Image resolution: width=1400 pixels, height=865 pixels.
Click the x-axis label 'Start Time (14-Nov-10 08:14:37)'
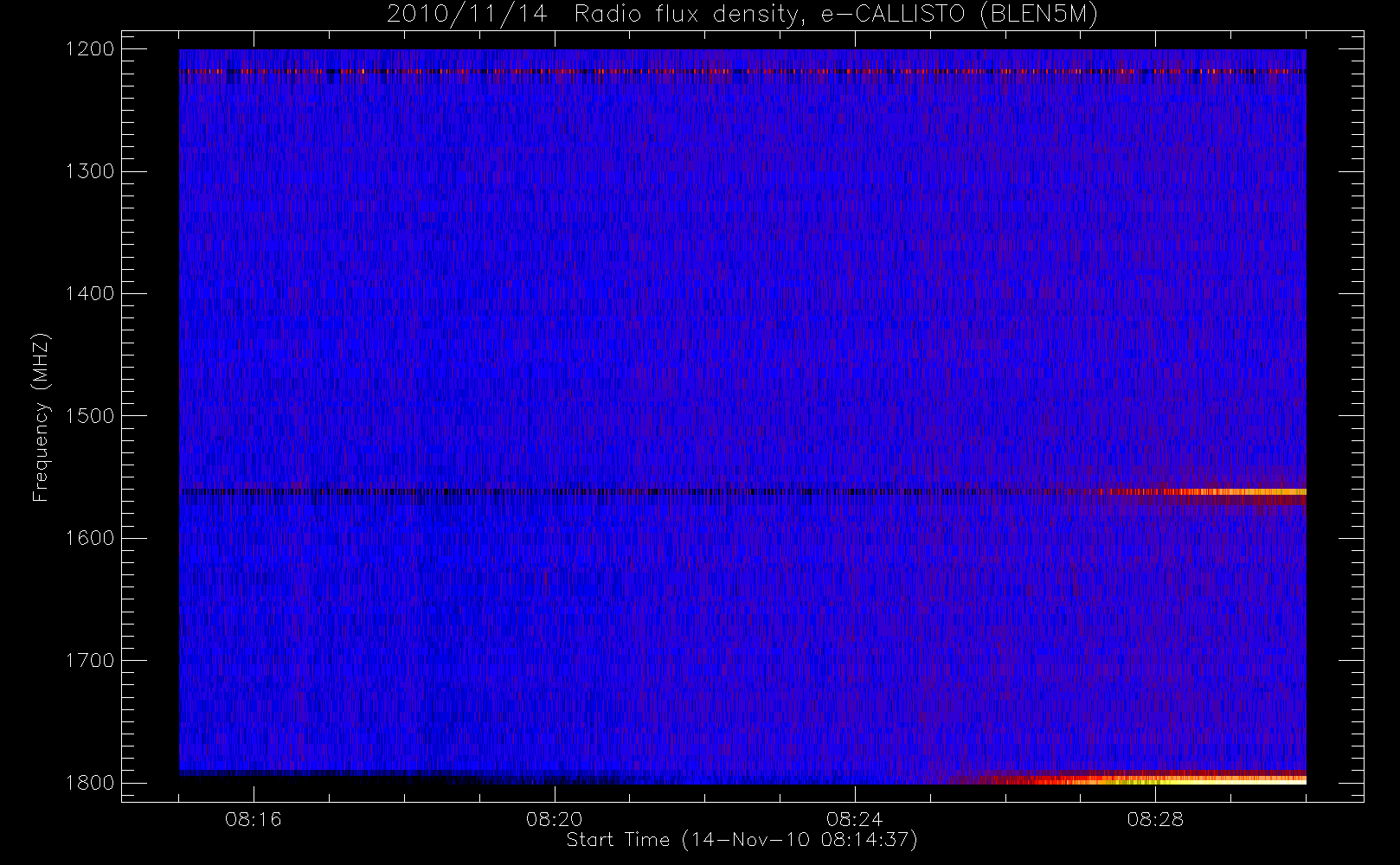pyautogui.click(x=742, y=840)
